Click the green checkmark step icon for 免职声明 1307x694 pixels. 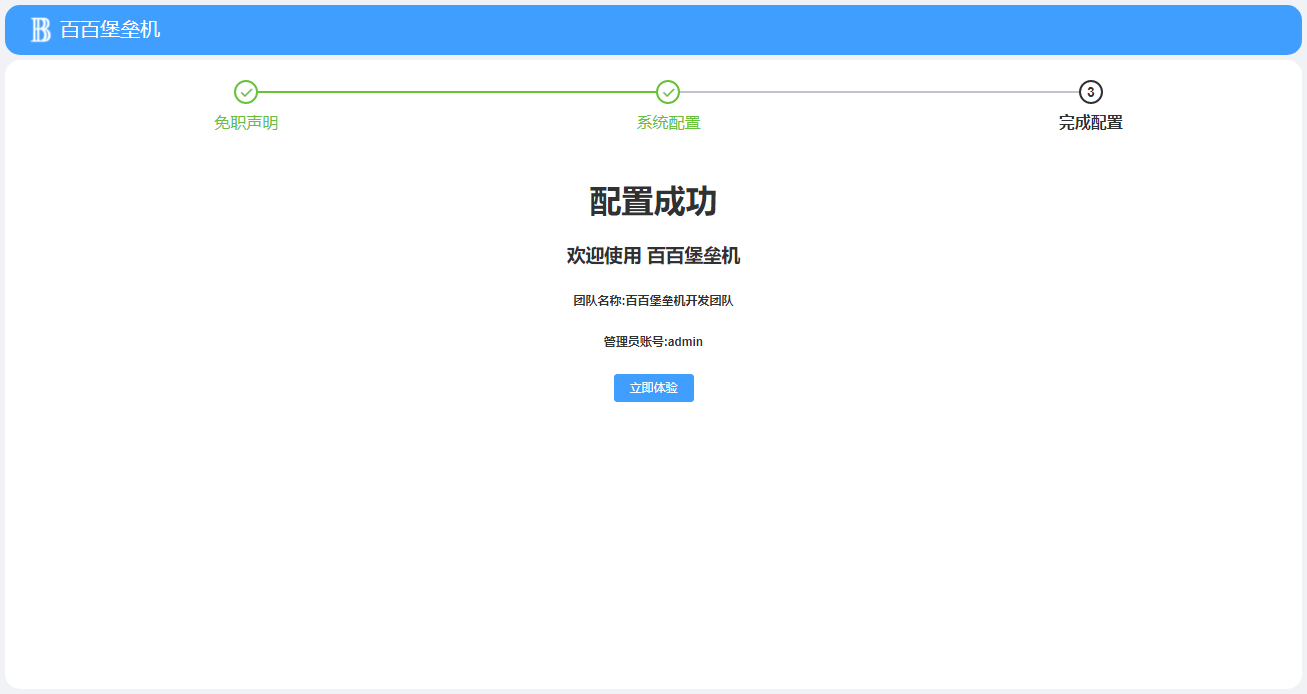246,92
